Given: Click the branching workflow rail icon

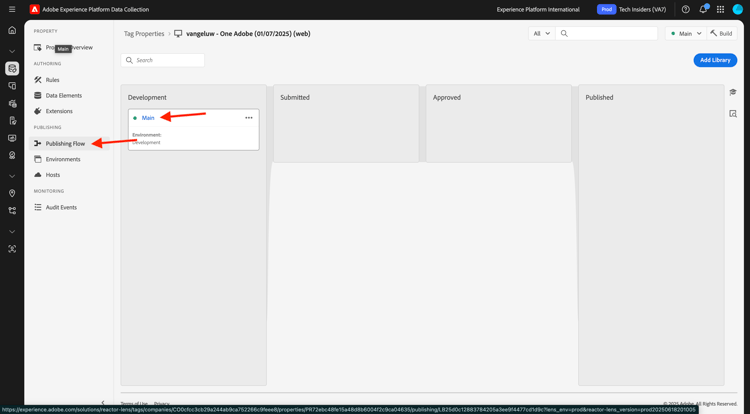Looking at the screenshot, I should 12,210.
